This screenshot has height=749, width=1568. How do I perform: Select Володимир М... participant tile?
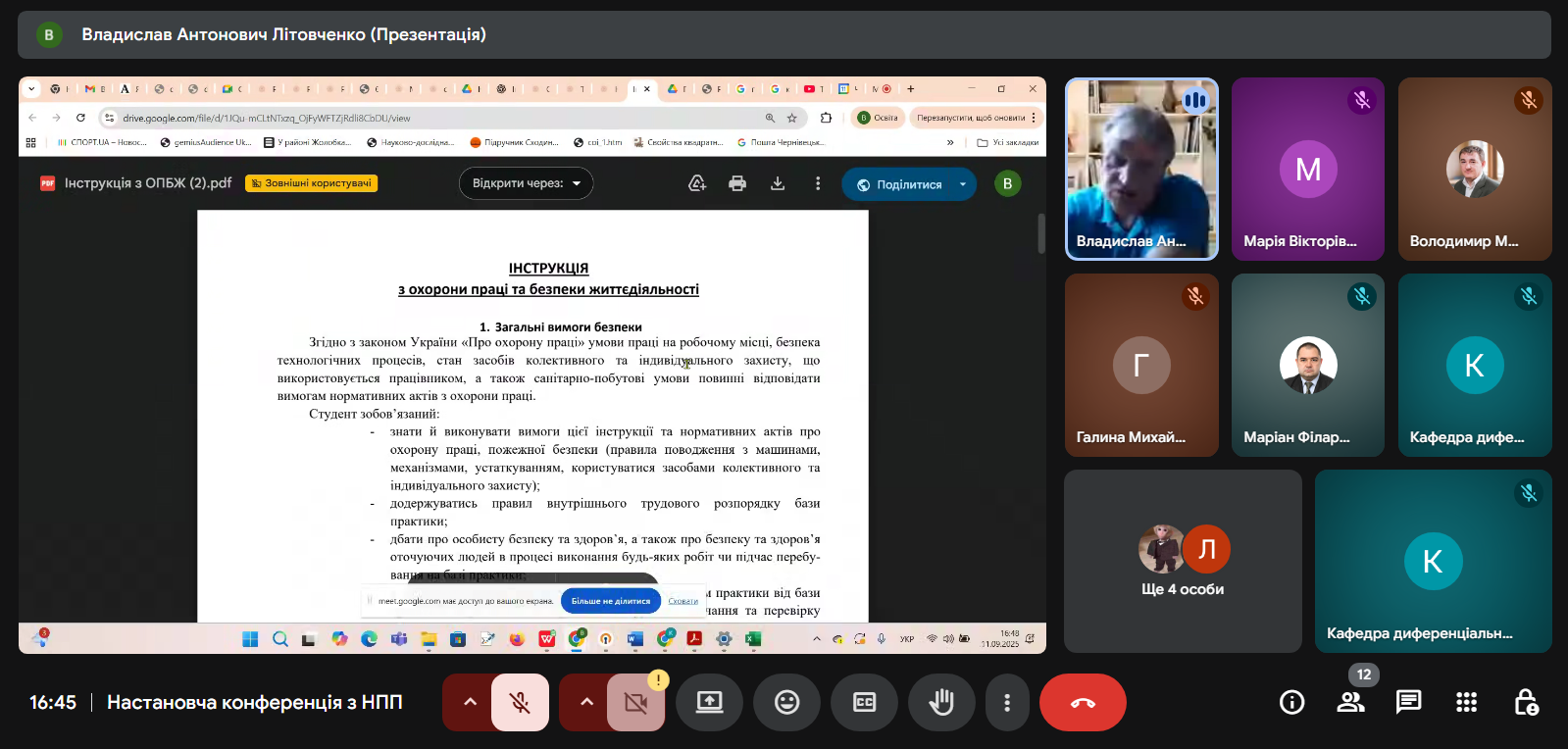click(x=1475, y=169)
